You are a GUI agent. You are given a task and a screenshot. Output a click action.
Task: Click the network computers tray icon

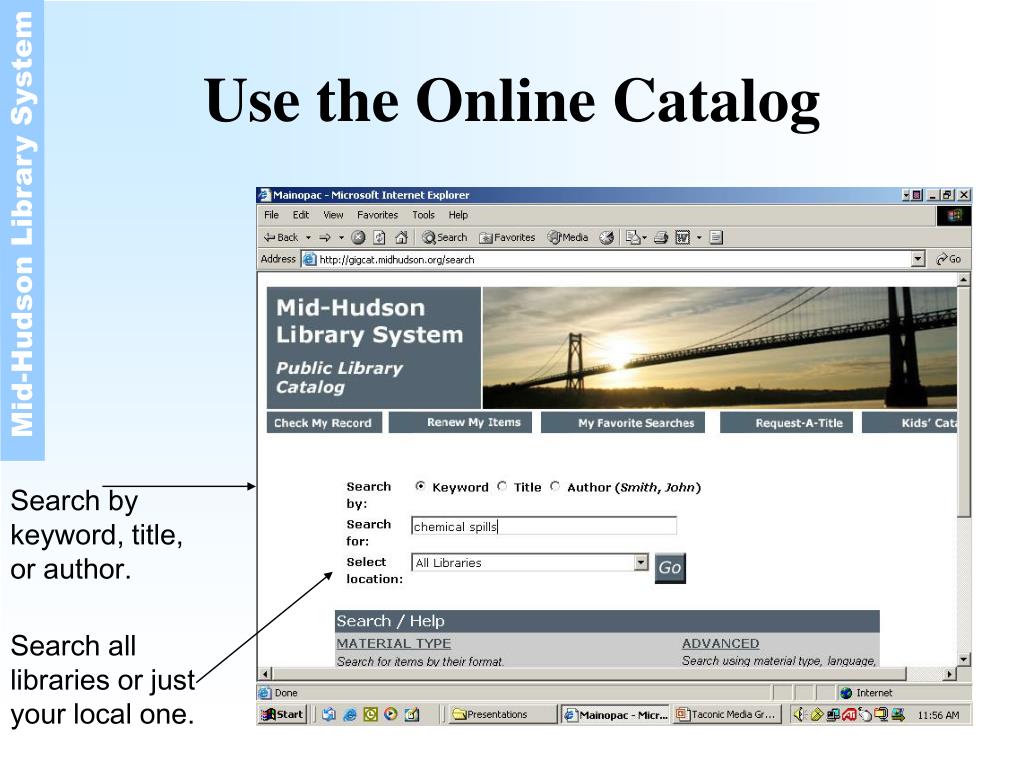tap(833, 714)
